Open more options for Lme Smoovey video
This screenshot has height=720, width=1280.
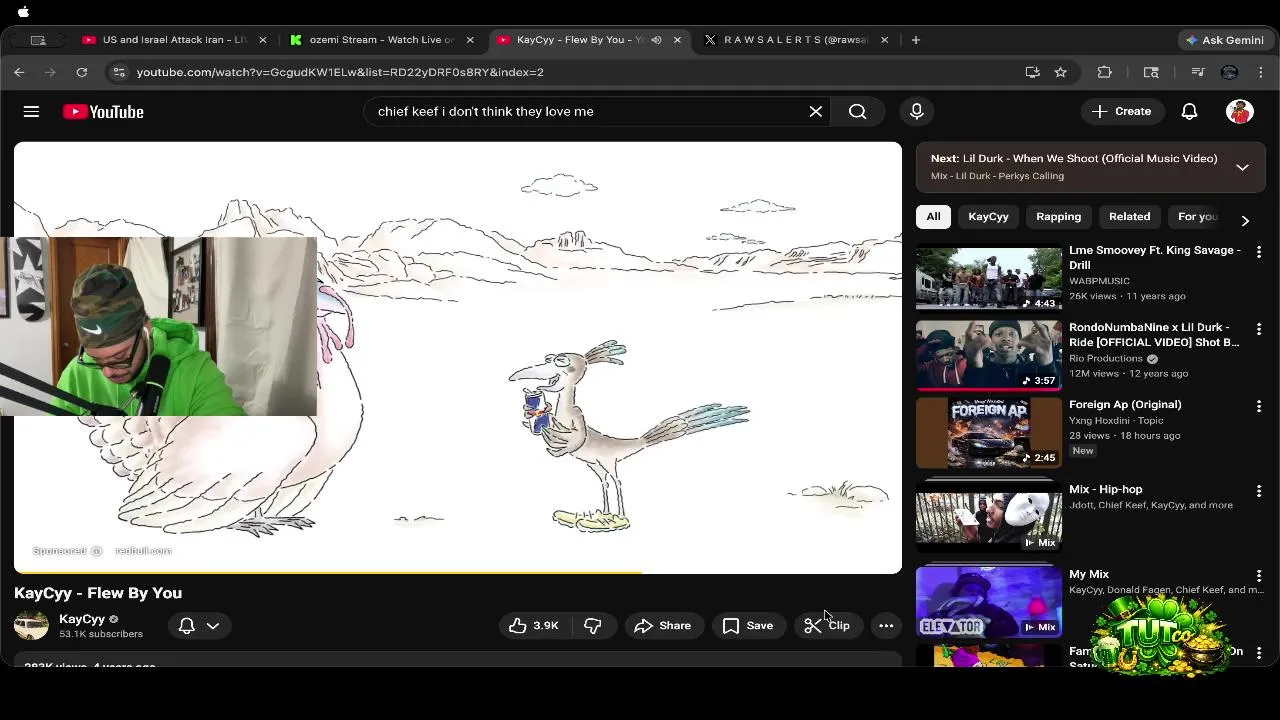(1259, 252)
